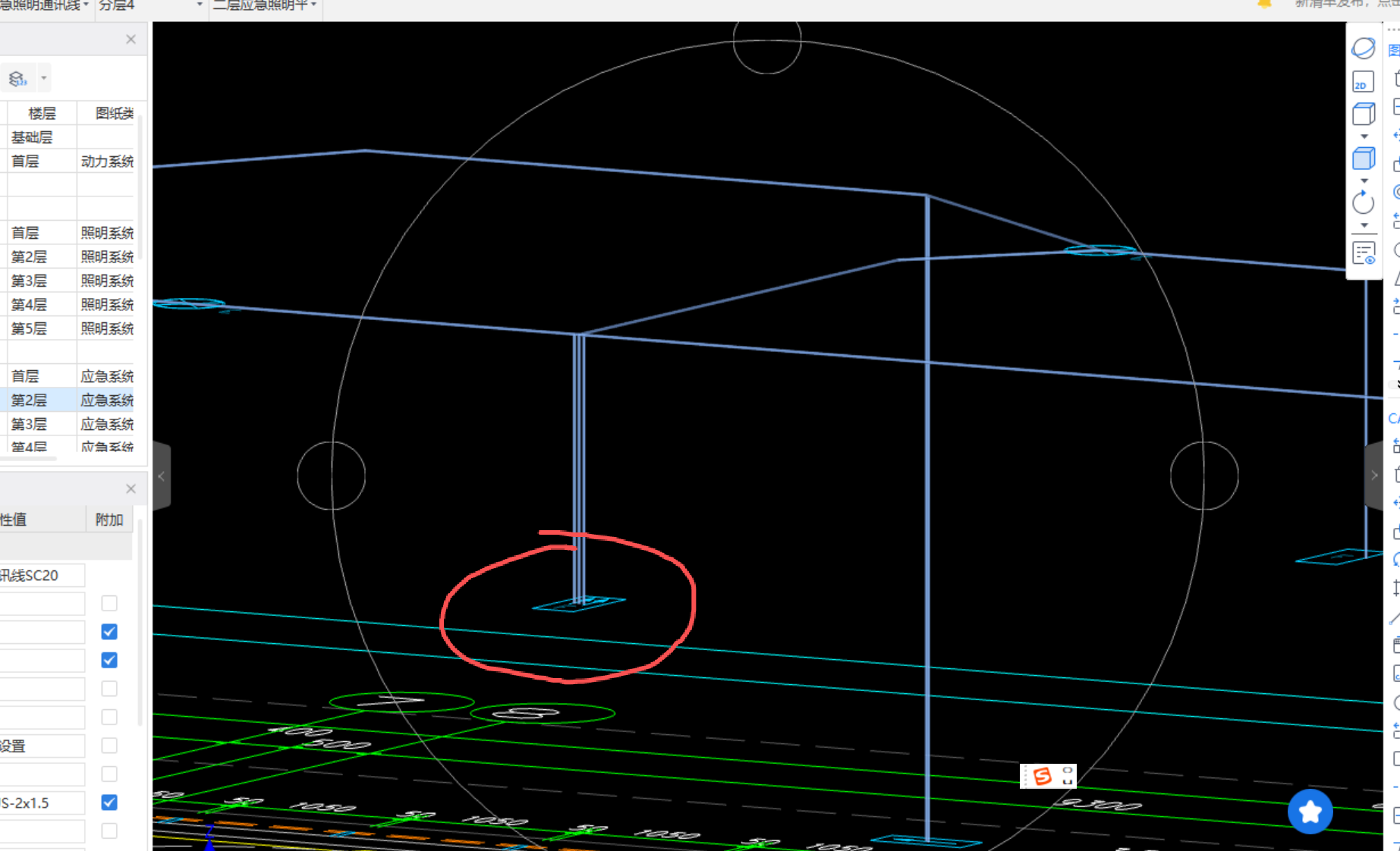Activate the orbit 3D view tool
1400x851 pixels.
click(1363, 49)
